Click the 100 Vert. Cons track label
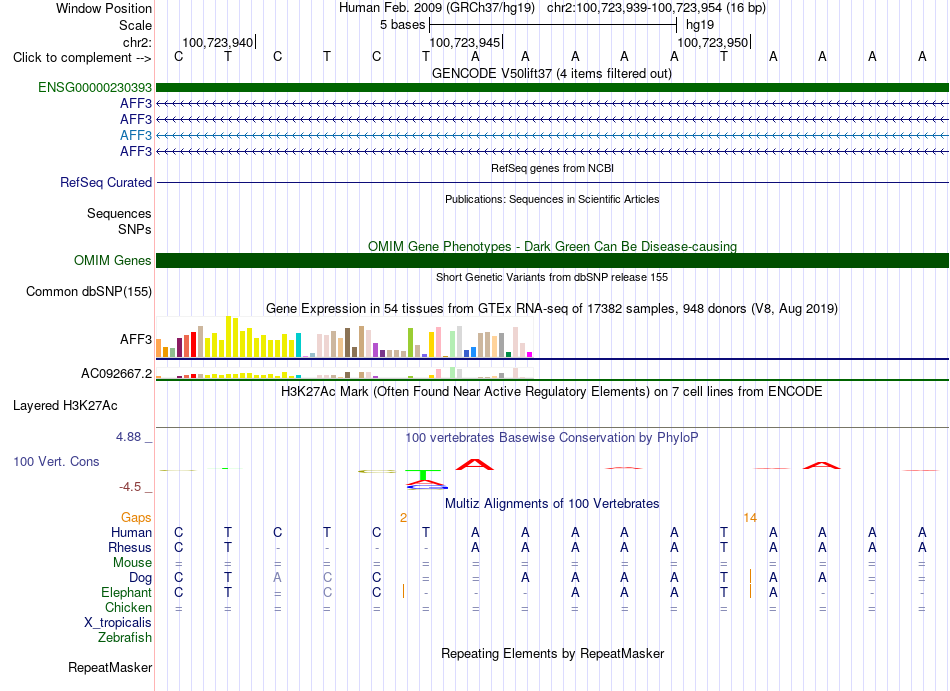Viewport: 950px width, 691px height. (x=56, y=461)
